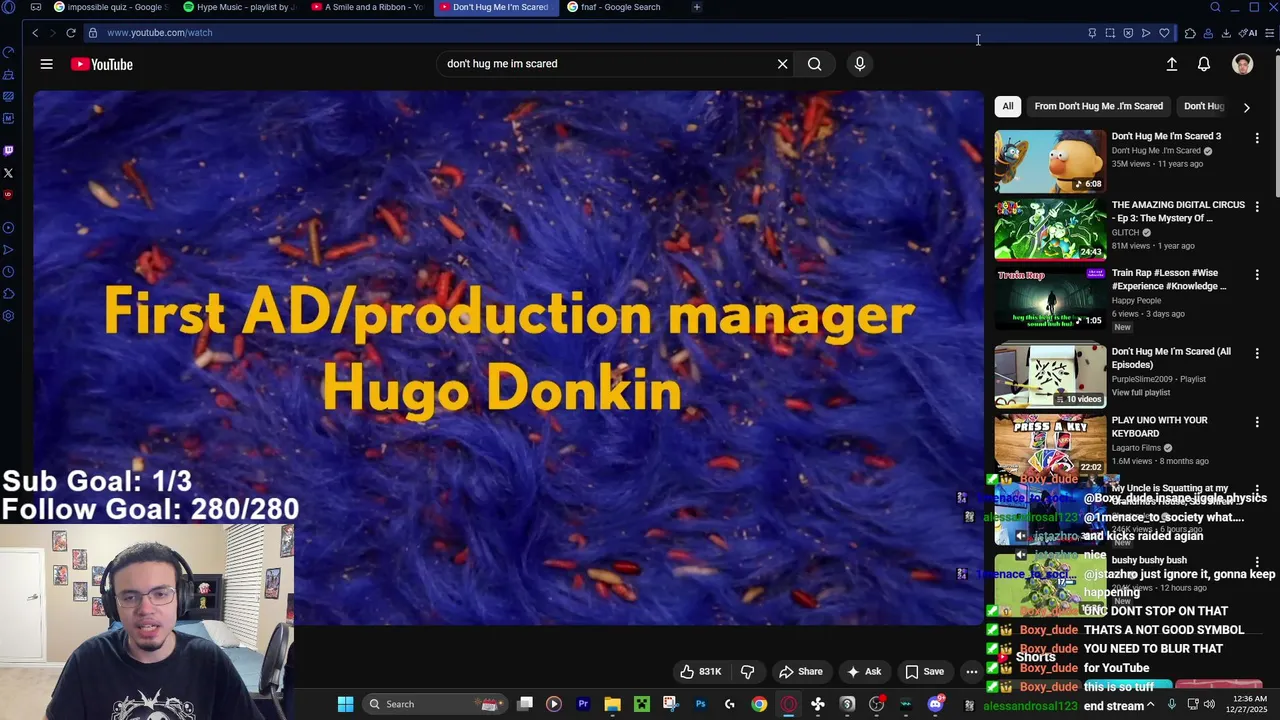Open X (Twitter) in the Opera sidebar
Viewport: 1280px width, 720px height.
click(8, 173)
